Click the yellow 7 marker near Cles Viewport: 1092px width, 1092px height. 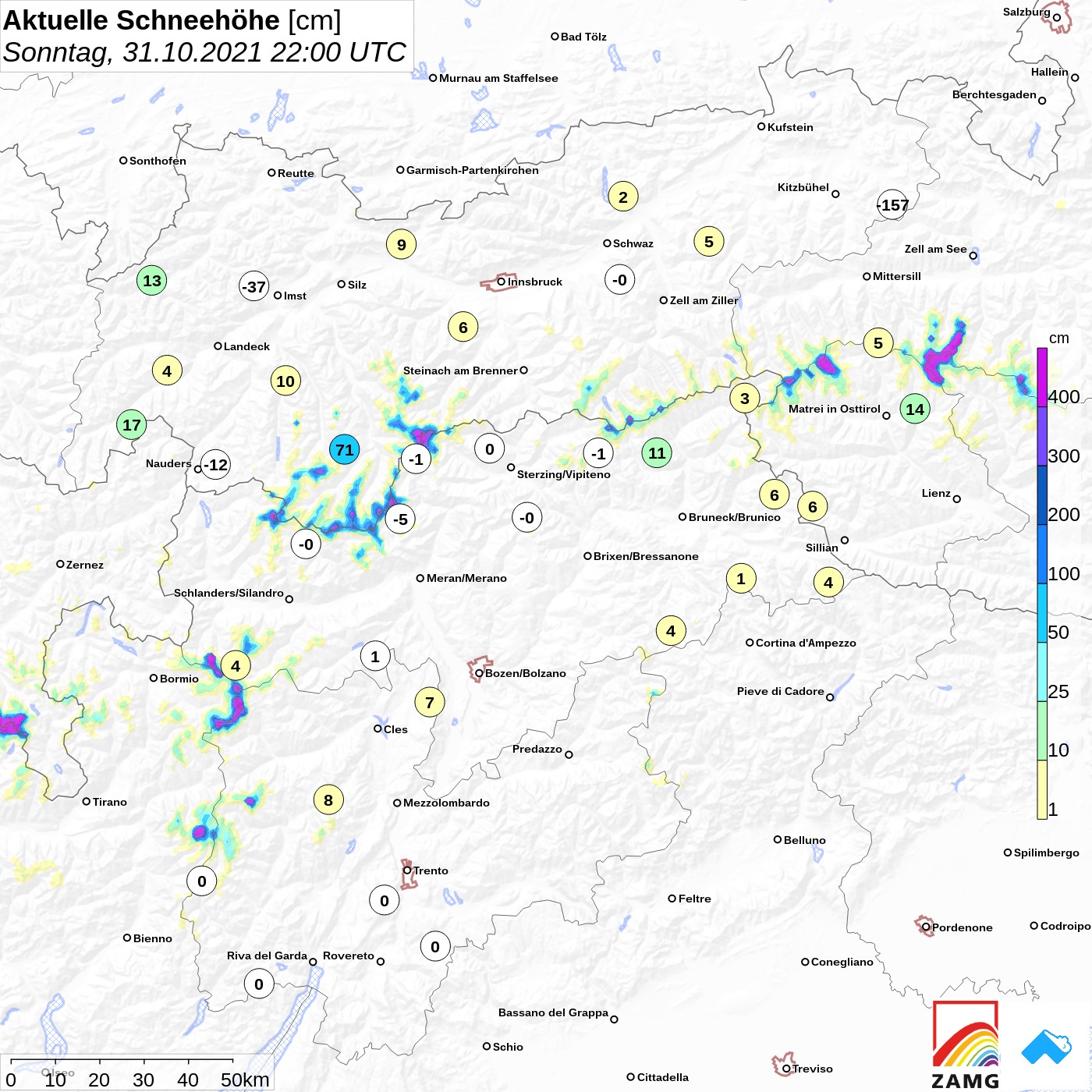coord(430,702)
